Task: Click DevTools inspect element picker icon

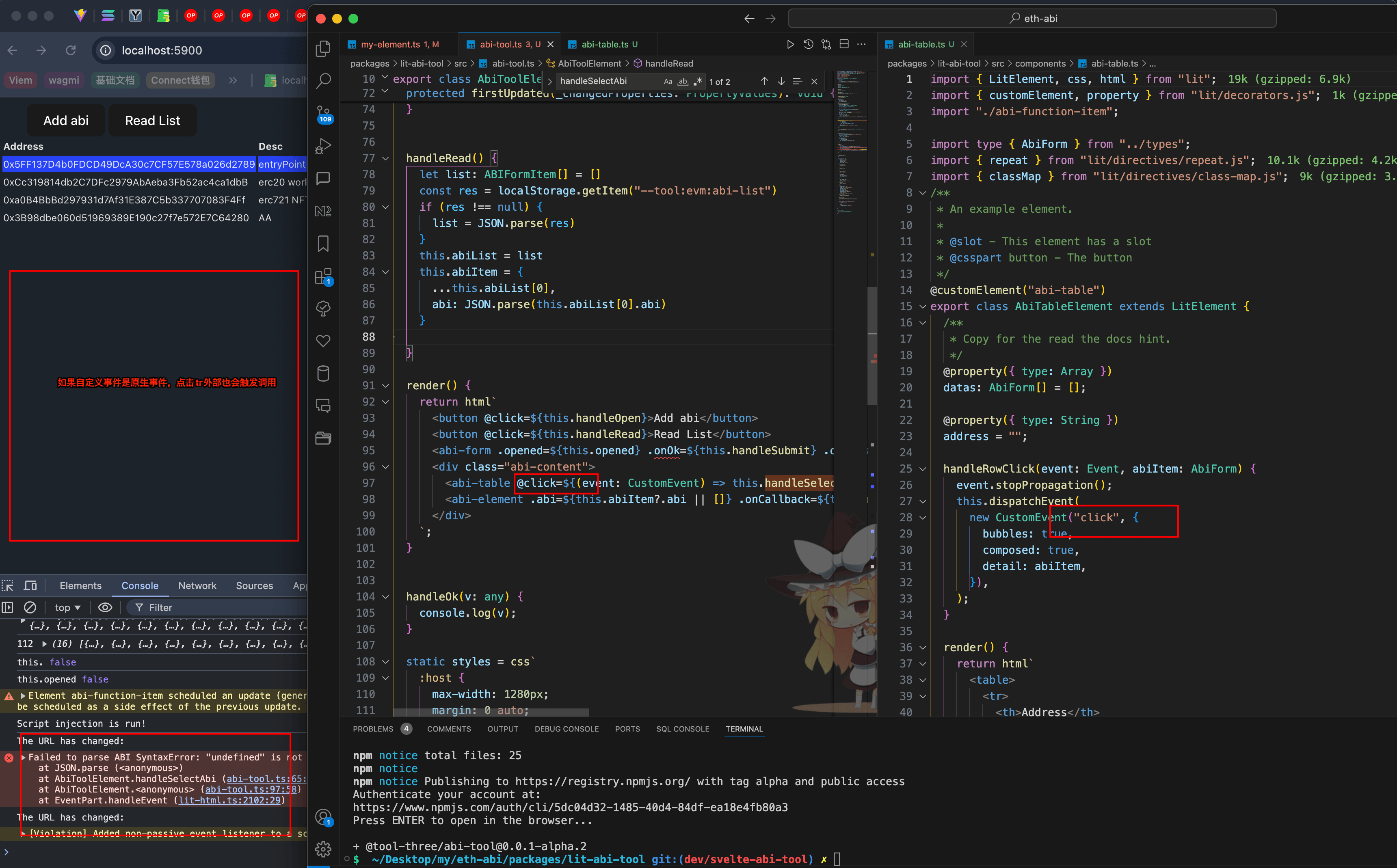Action: pyautogui.click(x=8, y=585)
